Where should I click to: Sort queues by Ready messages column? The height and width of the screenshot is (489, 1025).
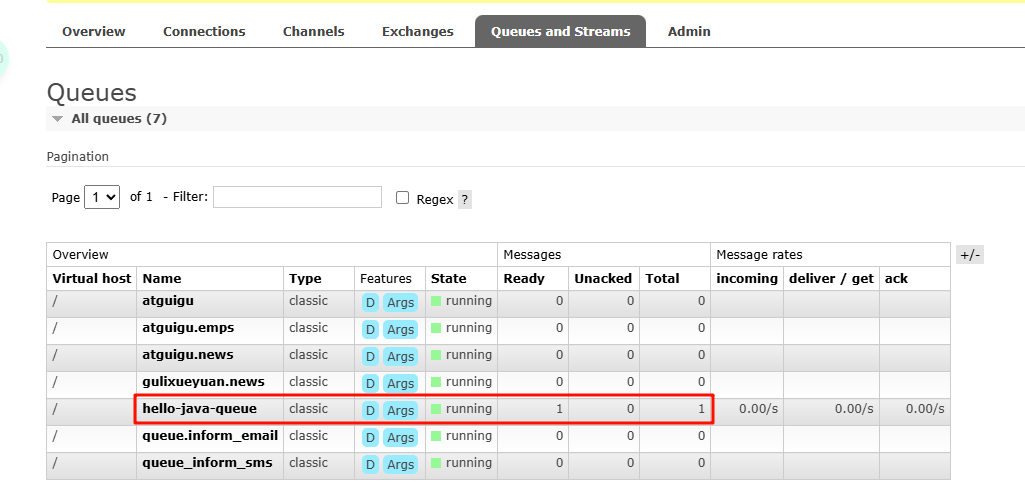click(524, 278)
